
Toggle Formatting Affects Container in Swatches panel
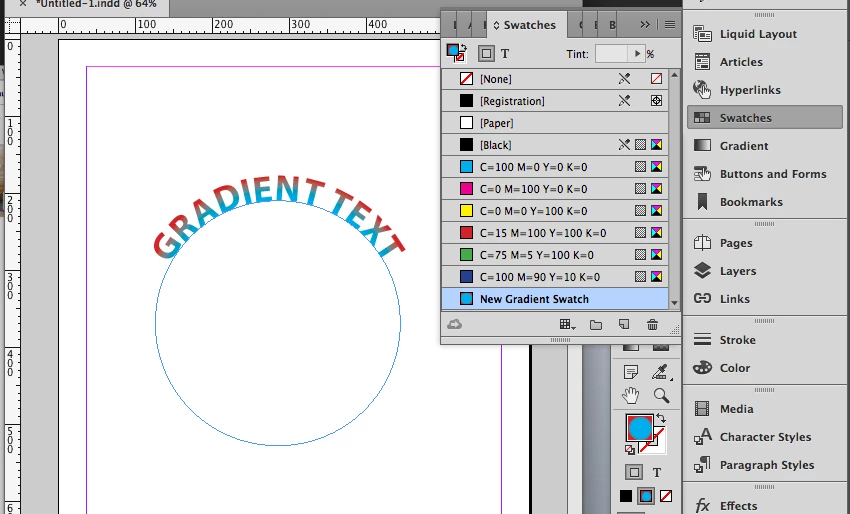click(x=486, y=54)
